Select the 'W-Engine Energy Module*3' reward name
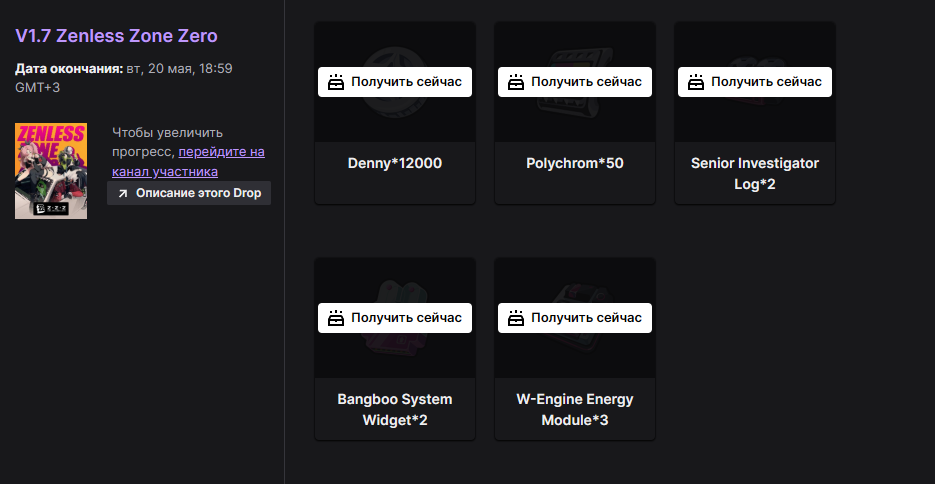The height and width of the screenshot is (484, 935). pyautogui.click(x=575, y=409)
